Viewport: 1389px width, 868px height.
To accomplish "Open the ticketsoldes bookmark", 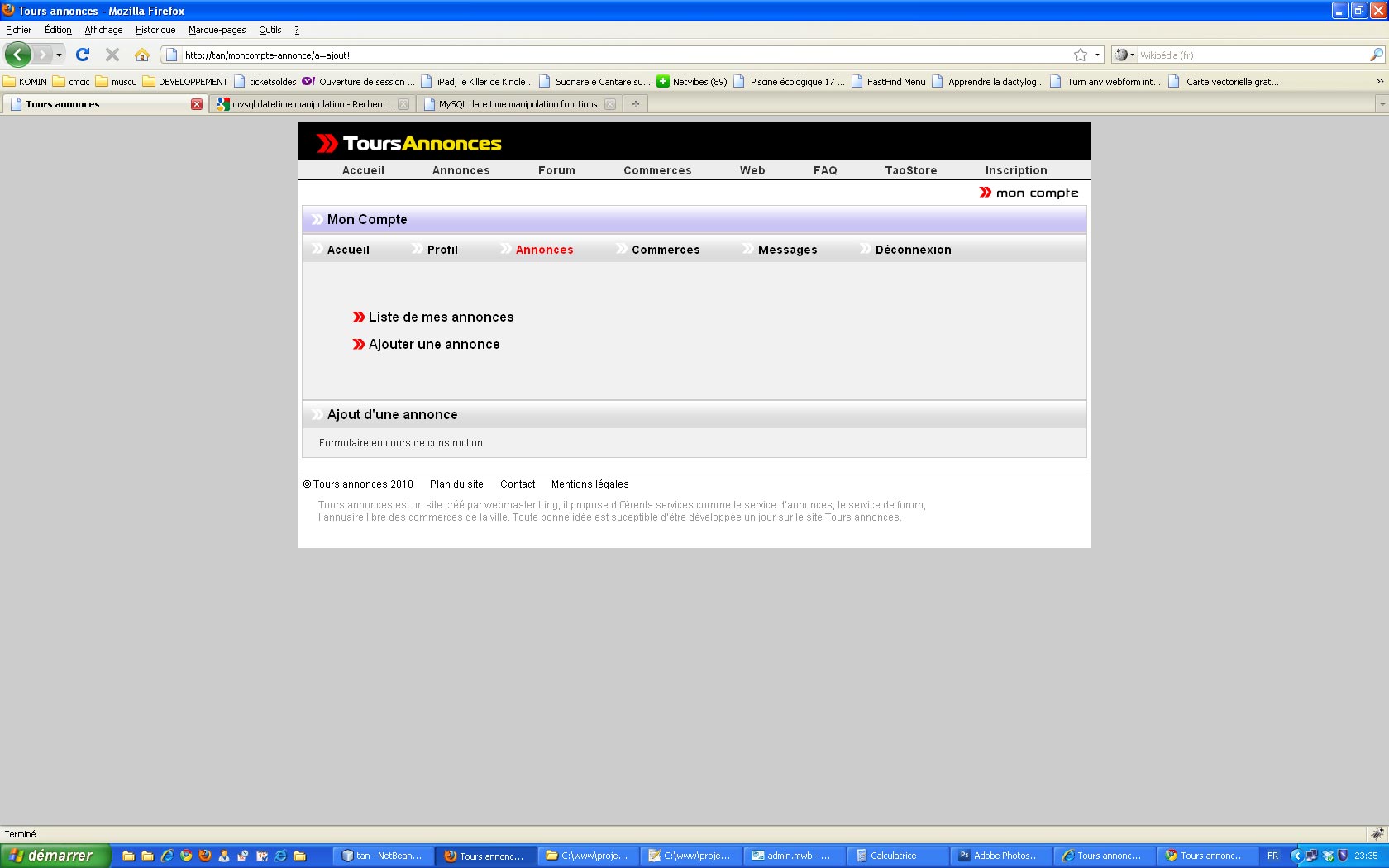I will pos(265,82).
